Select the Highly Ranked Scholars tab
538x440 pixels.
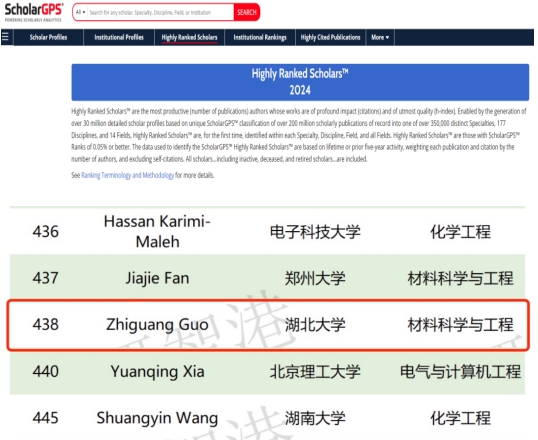pyautogui.click(x=189, y=37)
